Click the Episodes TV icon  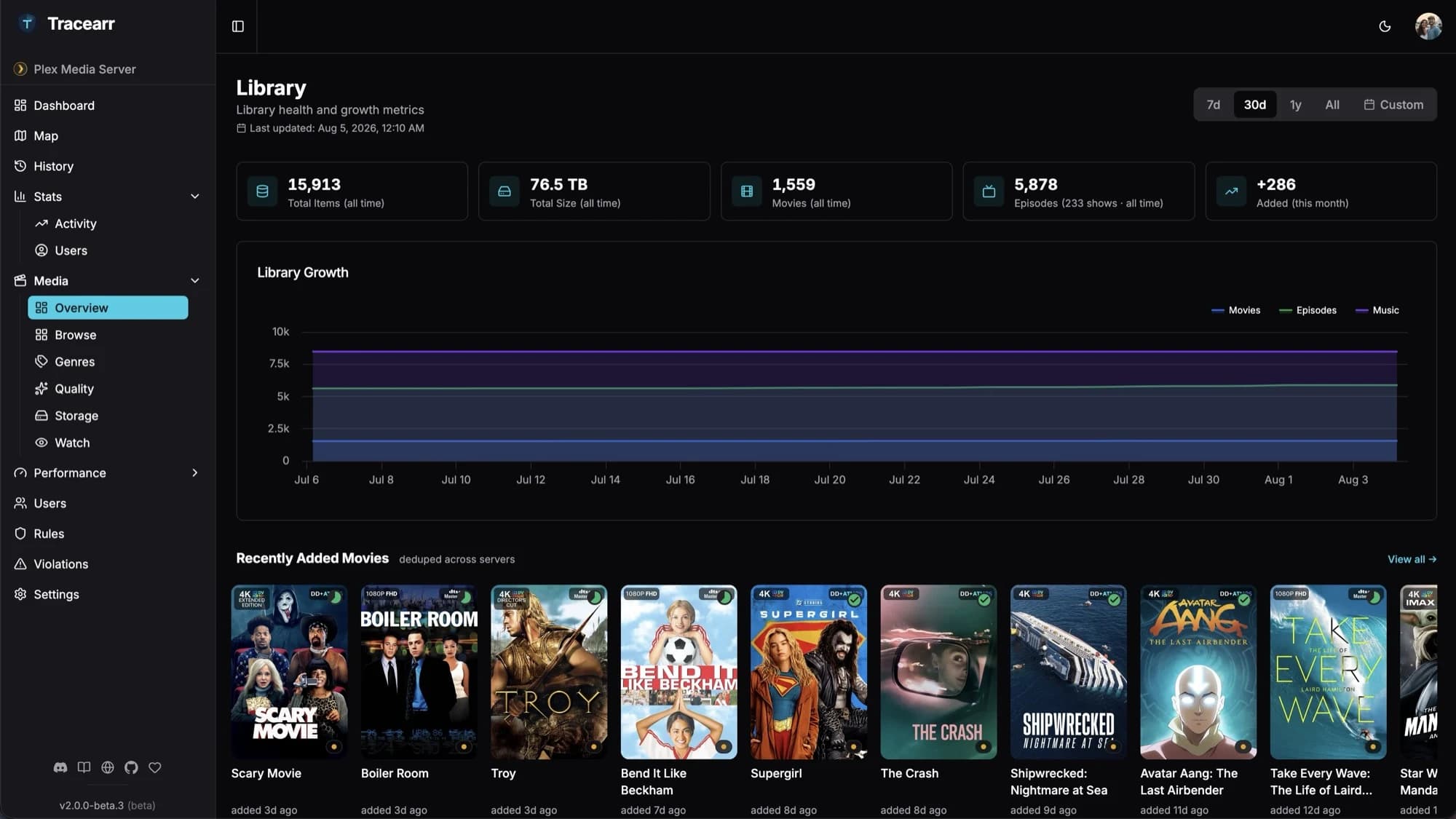point(989,191)
